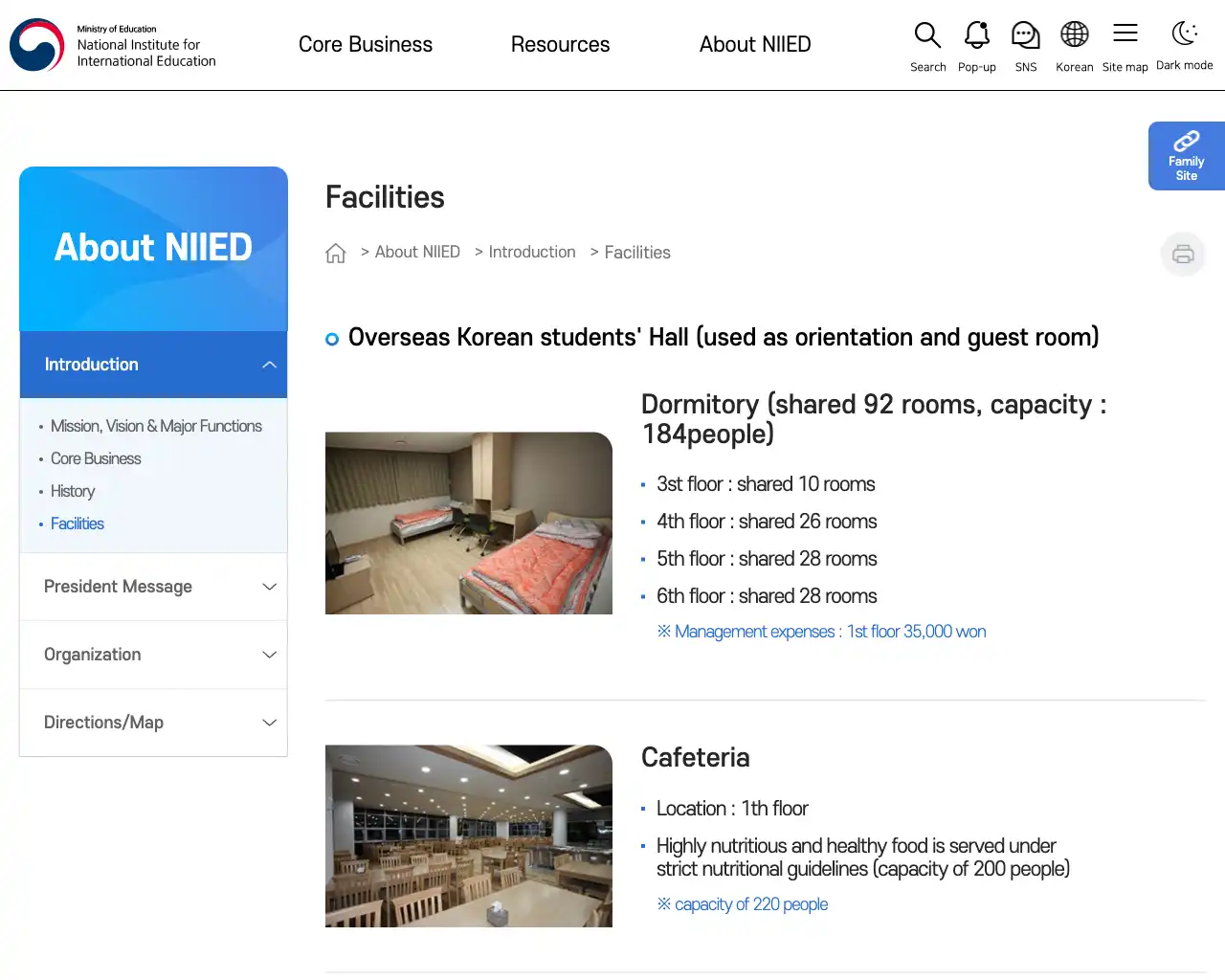Open the About NIIED top menu

[755, 44]
